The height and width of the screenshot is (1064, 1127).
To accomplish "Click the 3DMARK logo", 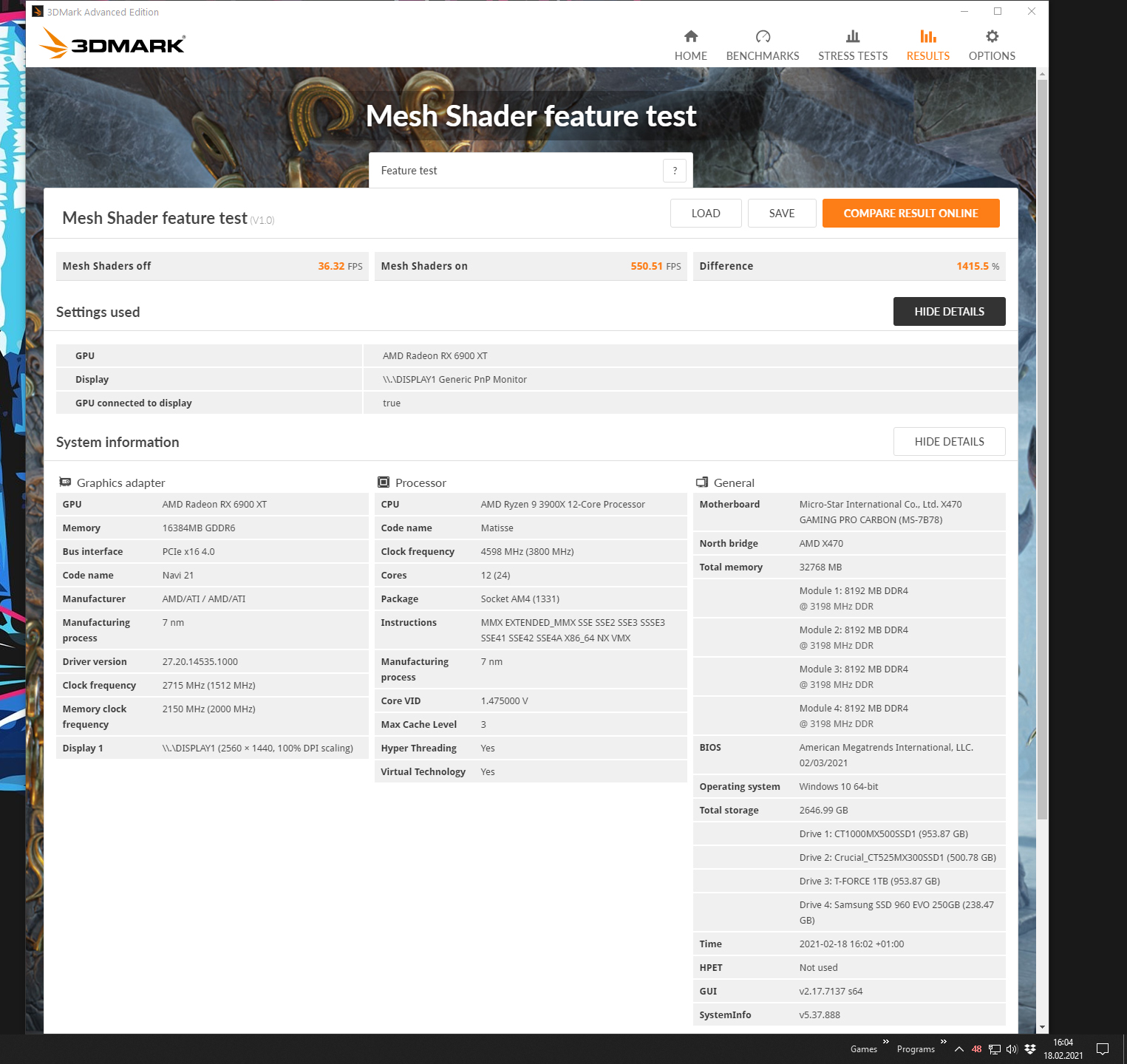I will click(112, 44).
